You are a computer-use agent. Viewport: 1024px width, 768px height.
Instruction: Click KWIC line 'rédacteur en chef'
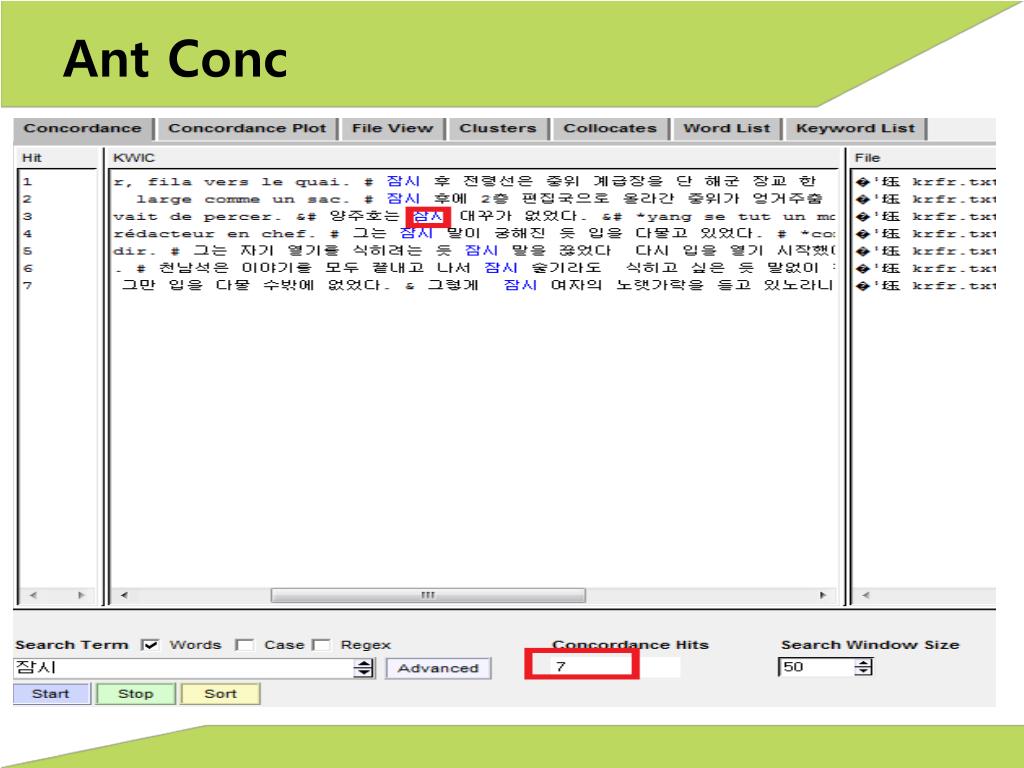[x=473, y=233]
